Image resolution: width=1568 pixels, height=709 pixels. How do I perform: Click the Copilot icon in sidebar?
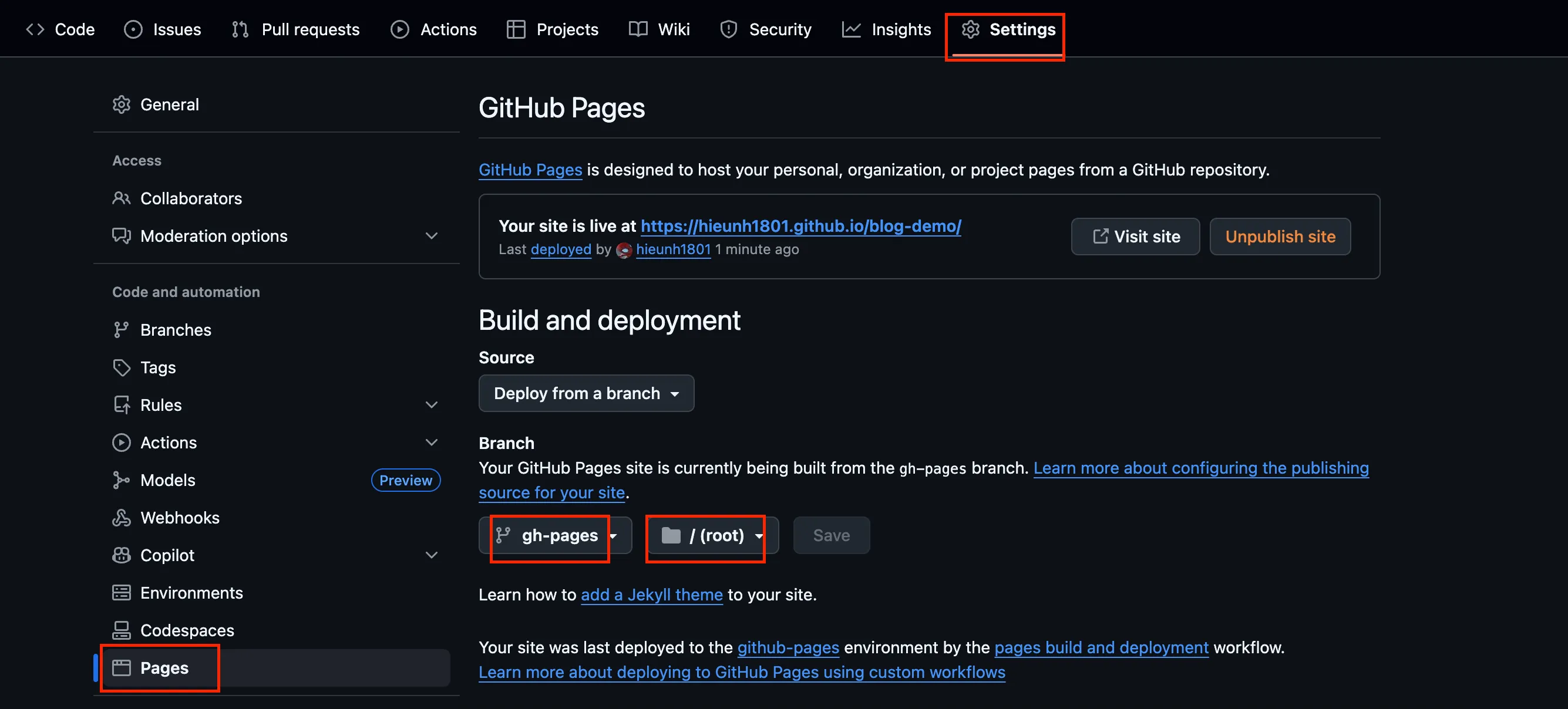click(x=121, y=555)
